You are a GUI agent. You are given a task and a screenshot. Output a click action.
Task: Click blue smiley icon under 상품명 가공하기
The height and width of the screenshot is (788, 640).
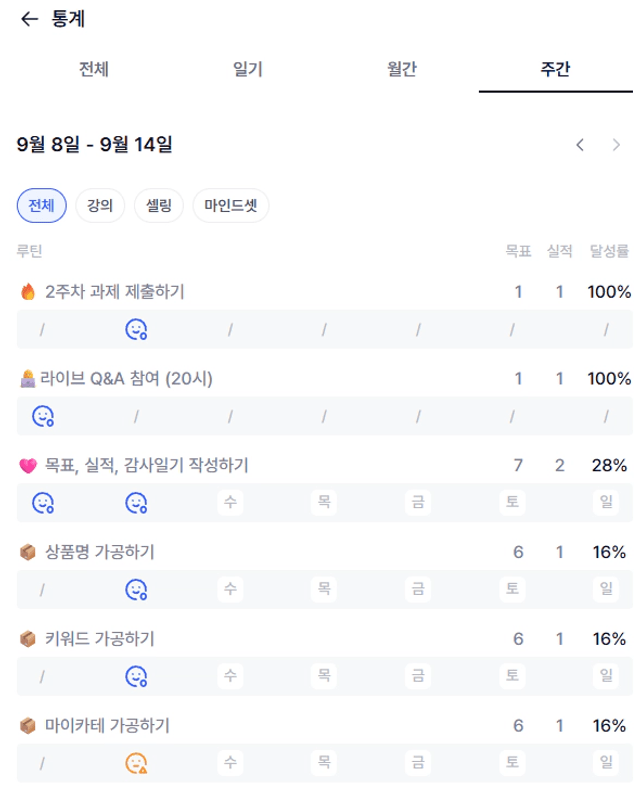click(x=136, y=590)
